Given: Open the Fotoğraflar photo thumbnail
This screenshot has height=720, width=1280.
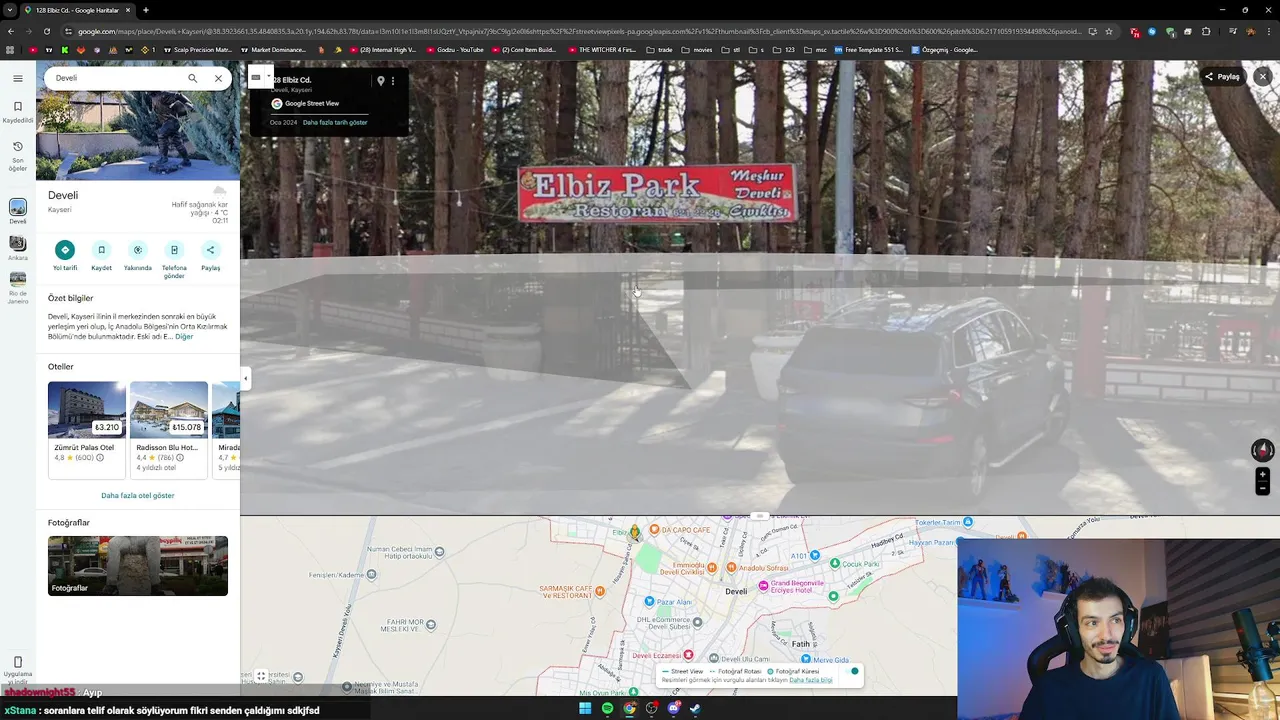Looking at the screenshot, I should 138,566.
